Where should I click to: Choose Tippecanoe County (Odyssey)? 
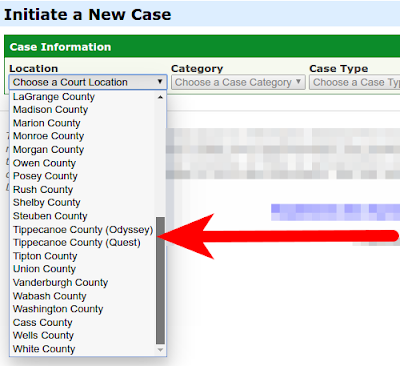(83, 230)
